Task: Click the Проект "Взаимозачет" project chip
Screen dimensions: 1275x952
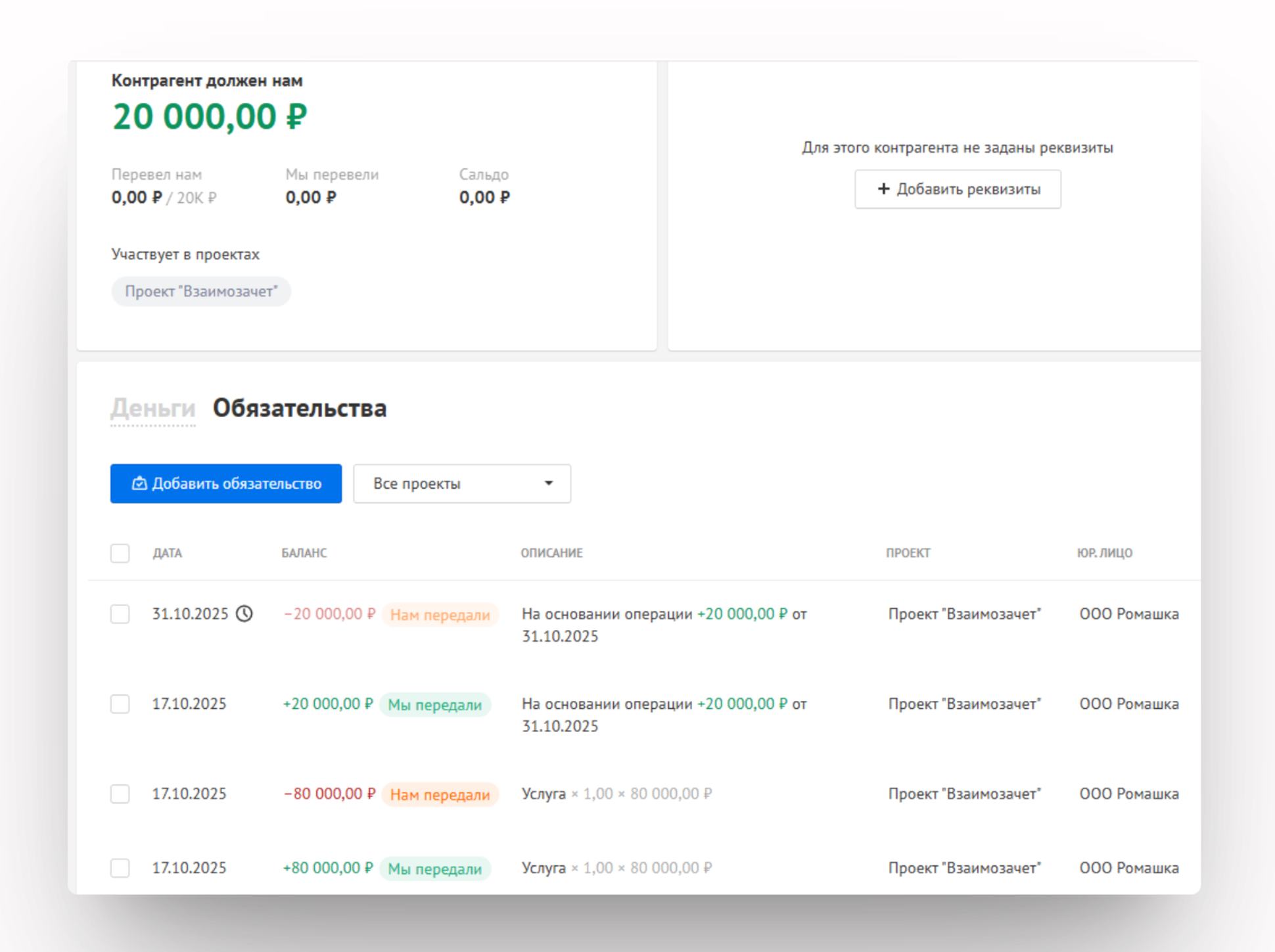Action: (x=201, y=292)
